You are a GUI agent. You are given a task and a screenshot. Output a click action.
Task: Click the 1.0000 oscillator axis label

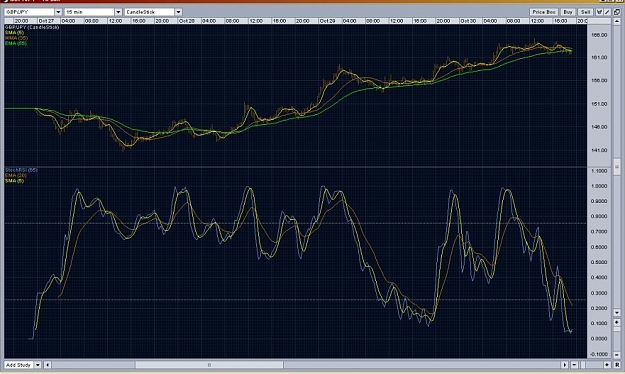click(599, 186)
